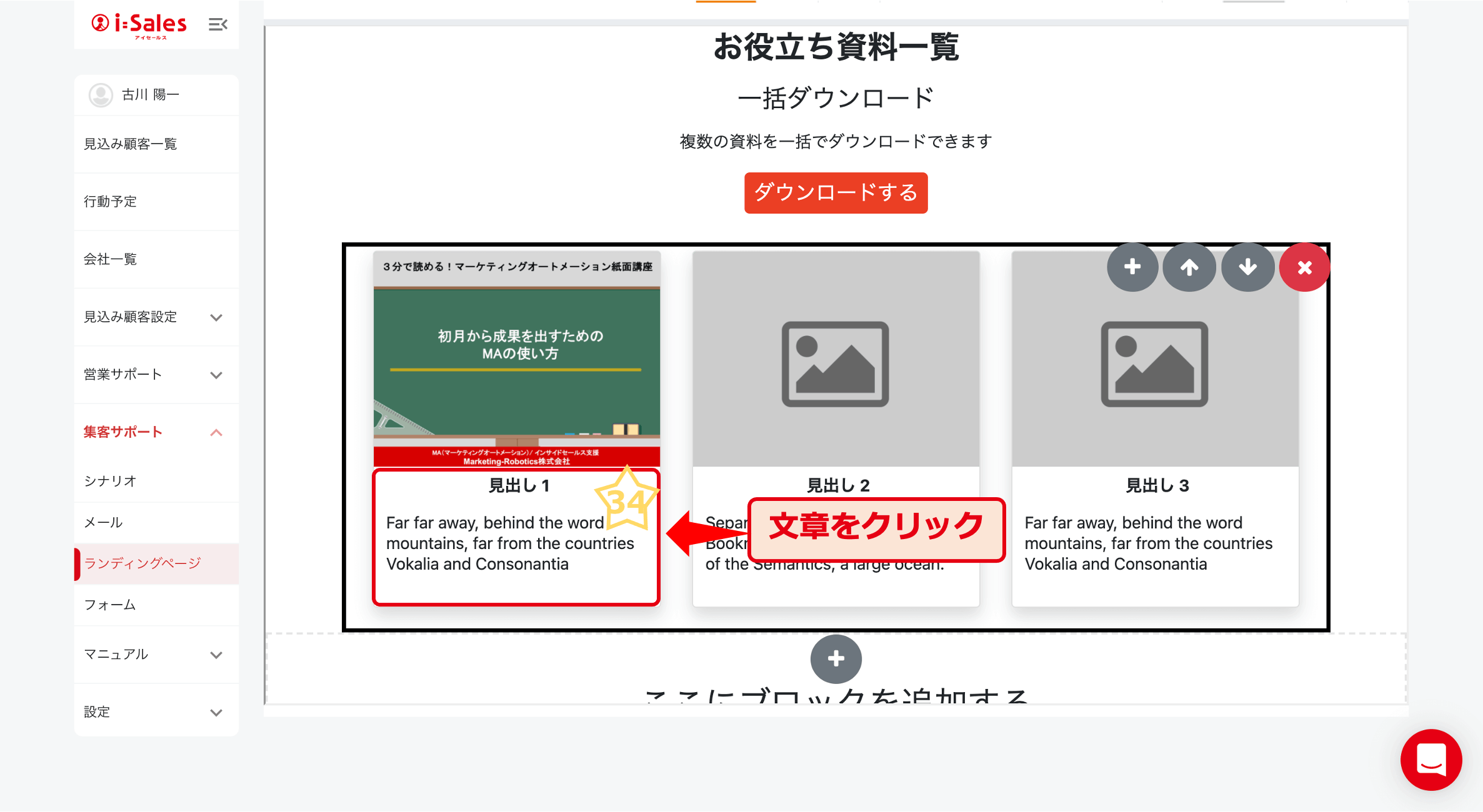Click the ダウンロードする button

(836, 193)
